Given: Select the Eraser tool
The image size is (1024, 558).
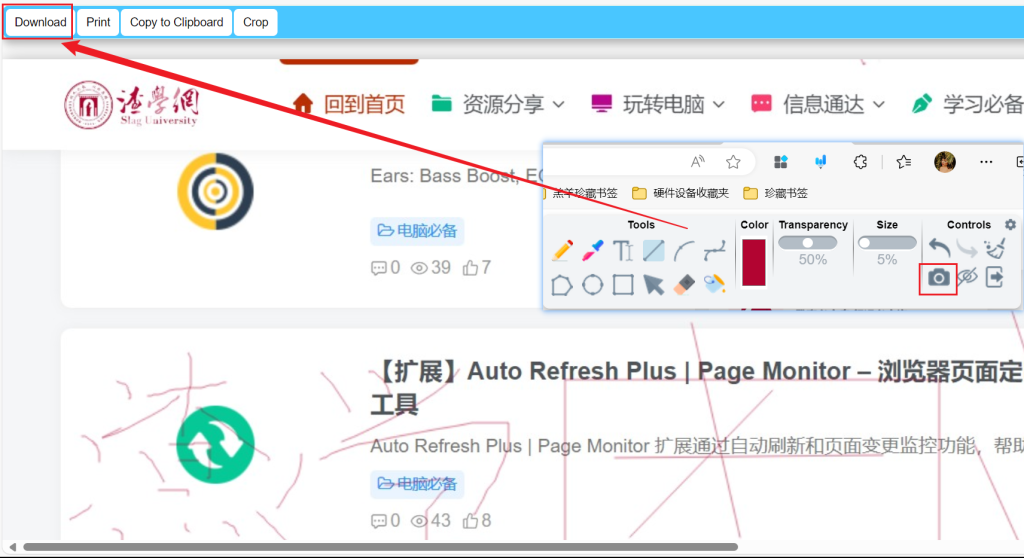Looking at the screenshot, I should point(684,285).
